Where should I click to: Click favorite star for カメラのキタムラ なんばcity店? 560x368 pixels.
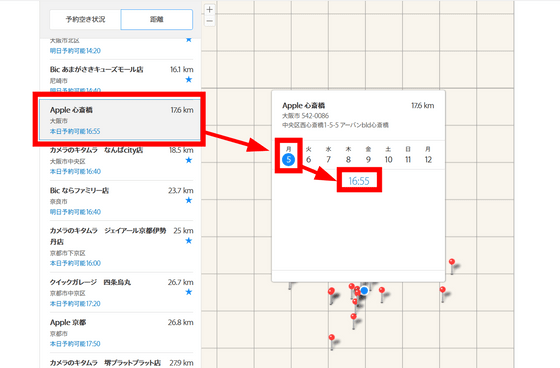[189, 160]
